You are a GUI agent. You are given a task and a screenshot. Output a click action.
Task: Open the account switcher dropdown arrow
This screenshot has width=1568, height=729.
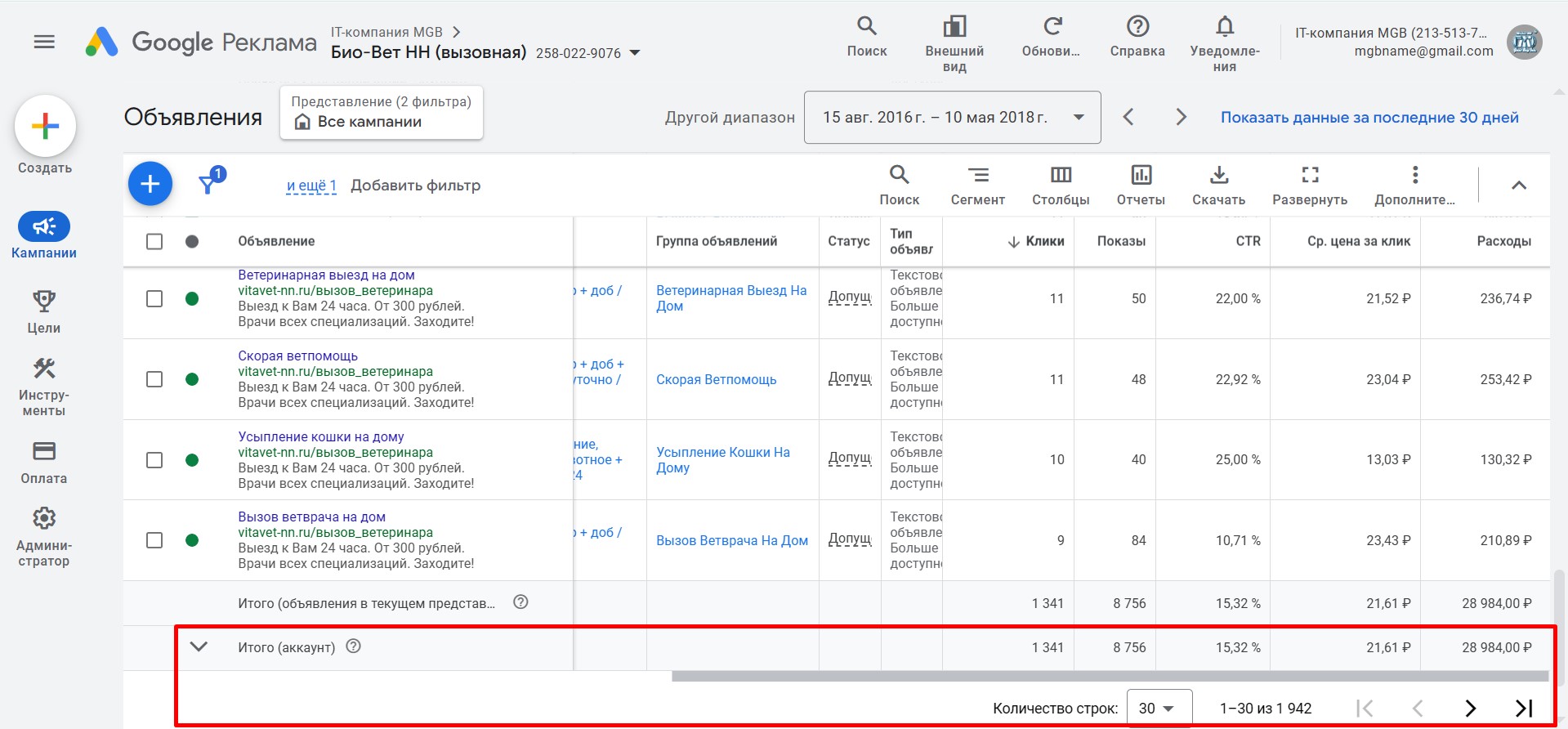tap(635, 53)
